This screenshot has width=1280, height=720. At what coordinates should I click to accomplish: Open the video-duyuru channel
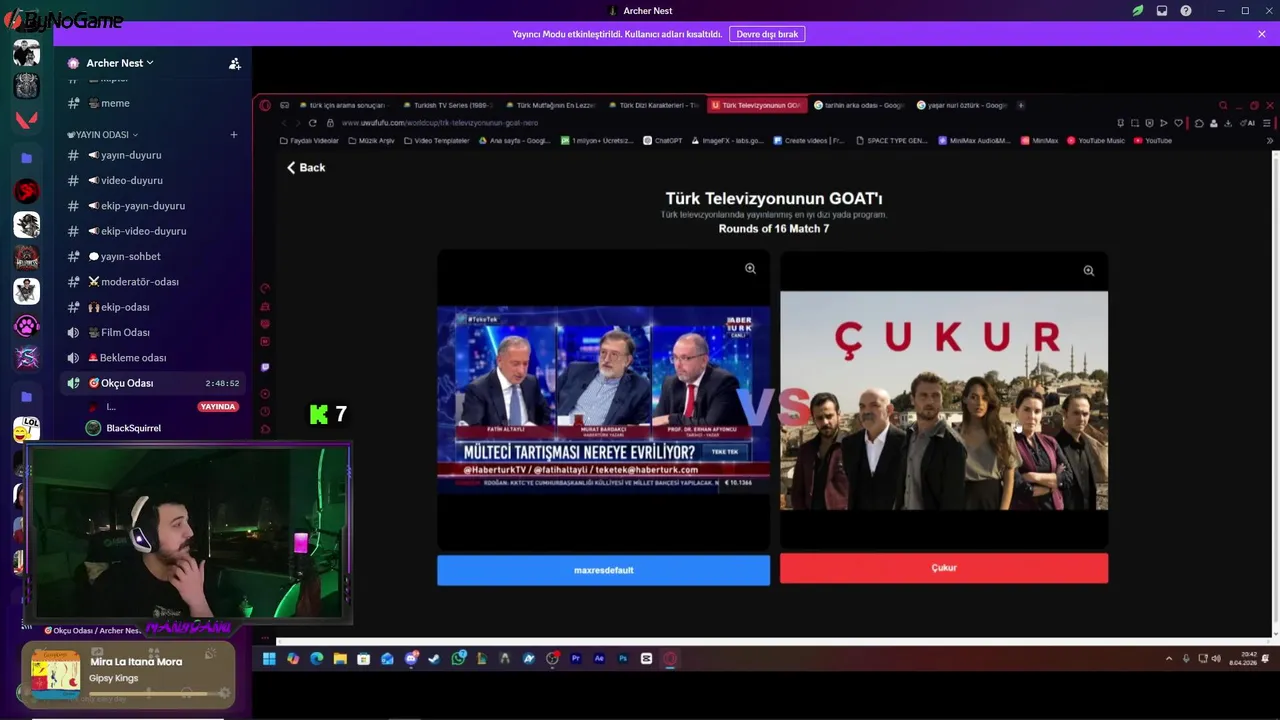[152, 180]
